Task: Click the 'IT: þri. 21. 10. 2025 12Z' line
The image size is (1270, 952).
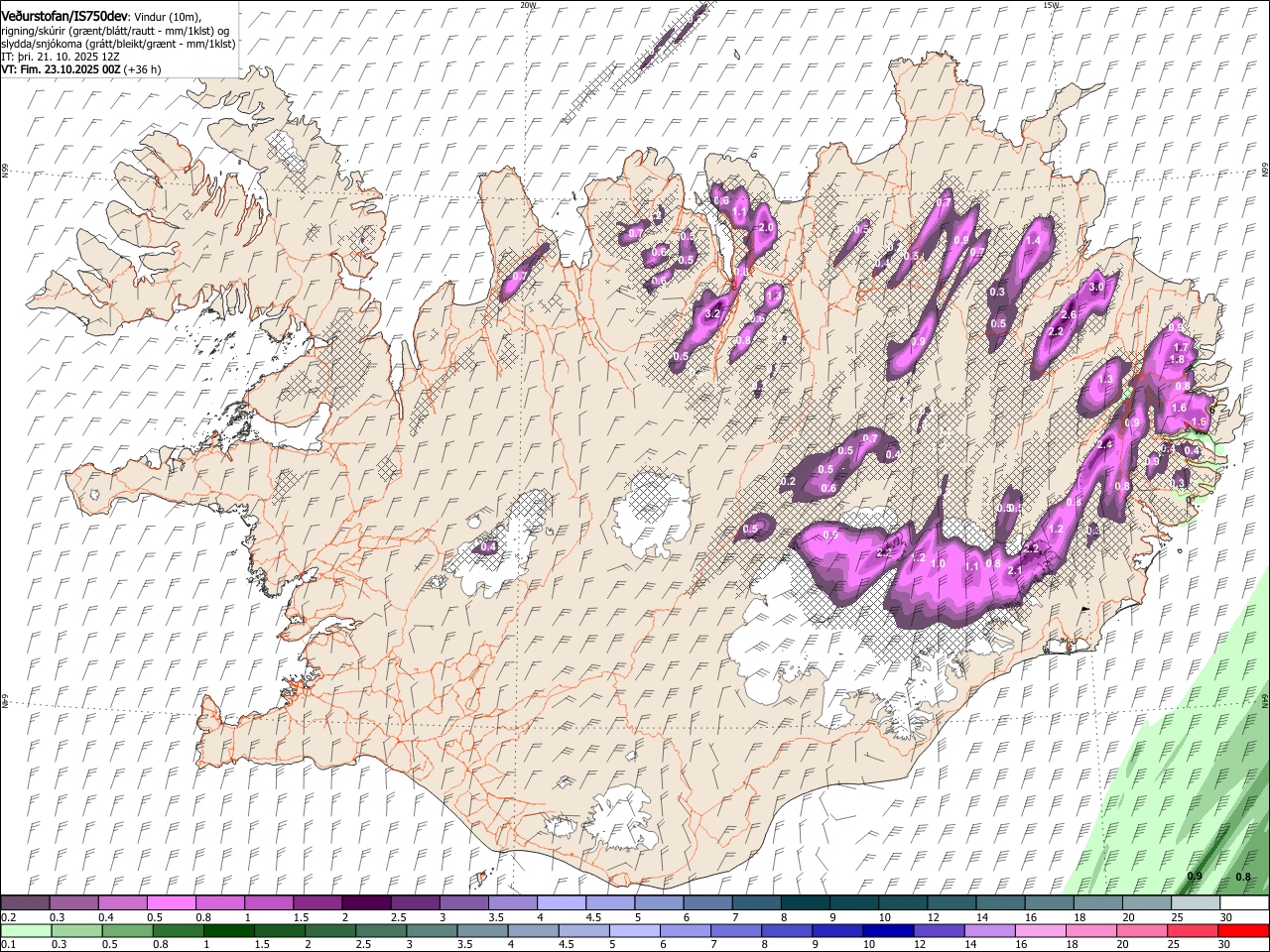Action: coord(61,57)
